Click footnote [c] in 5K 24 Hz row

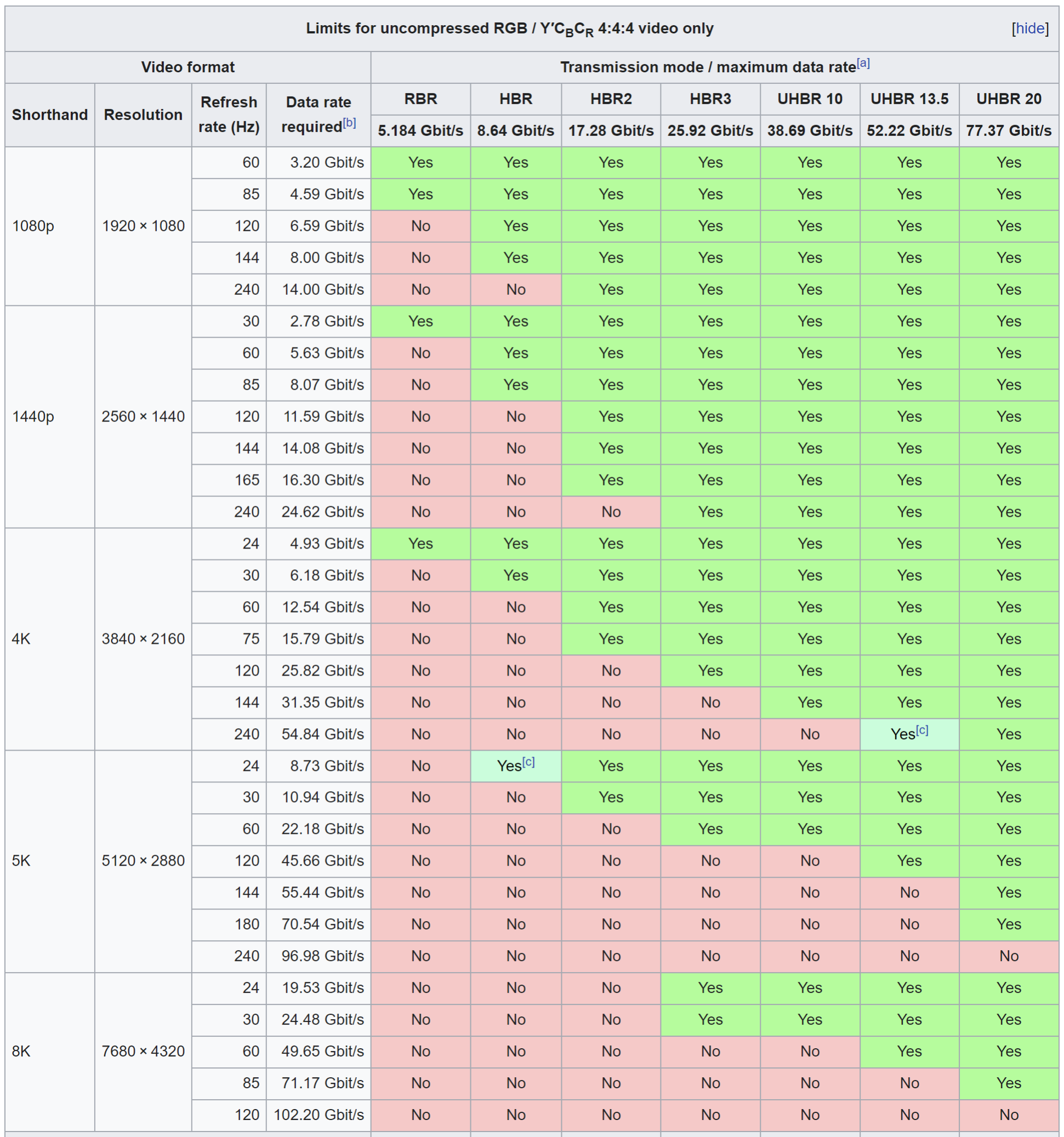(528, 762)
